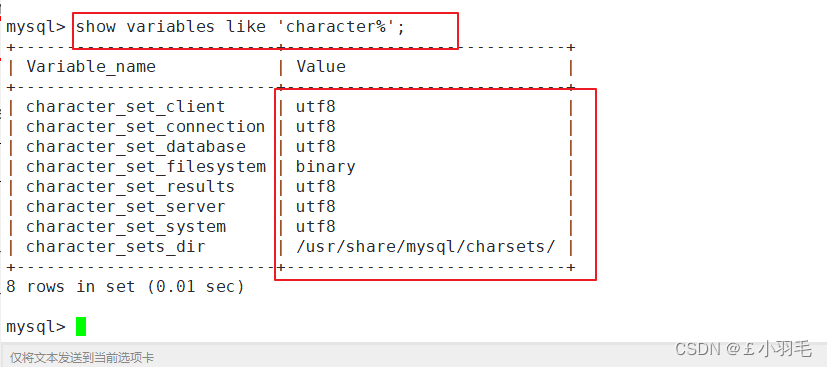Click the send-text input bar at bottom

pyautogui.click(x=338, y=357)
